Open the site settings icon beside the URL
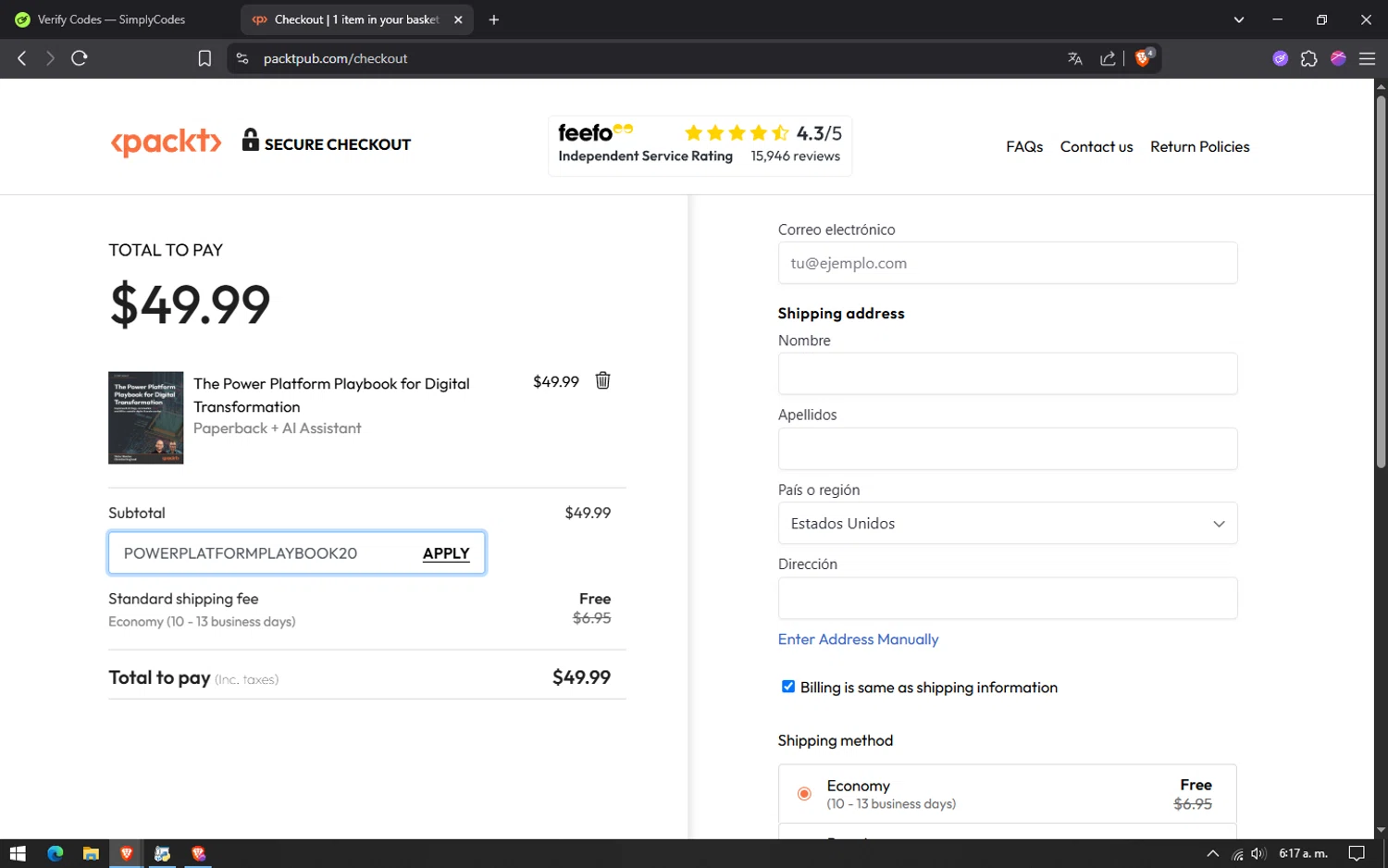This screenshot has width=1388, height=868. (242, 58)
